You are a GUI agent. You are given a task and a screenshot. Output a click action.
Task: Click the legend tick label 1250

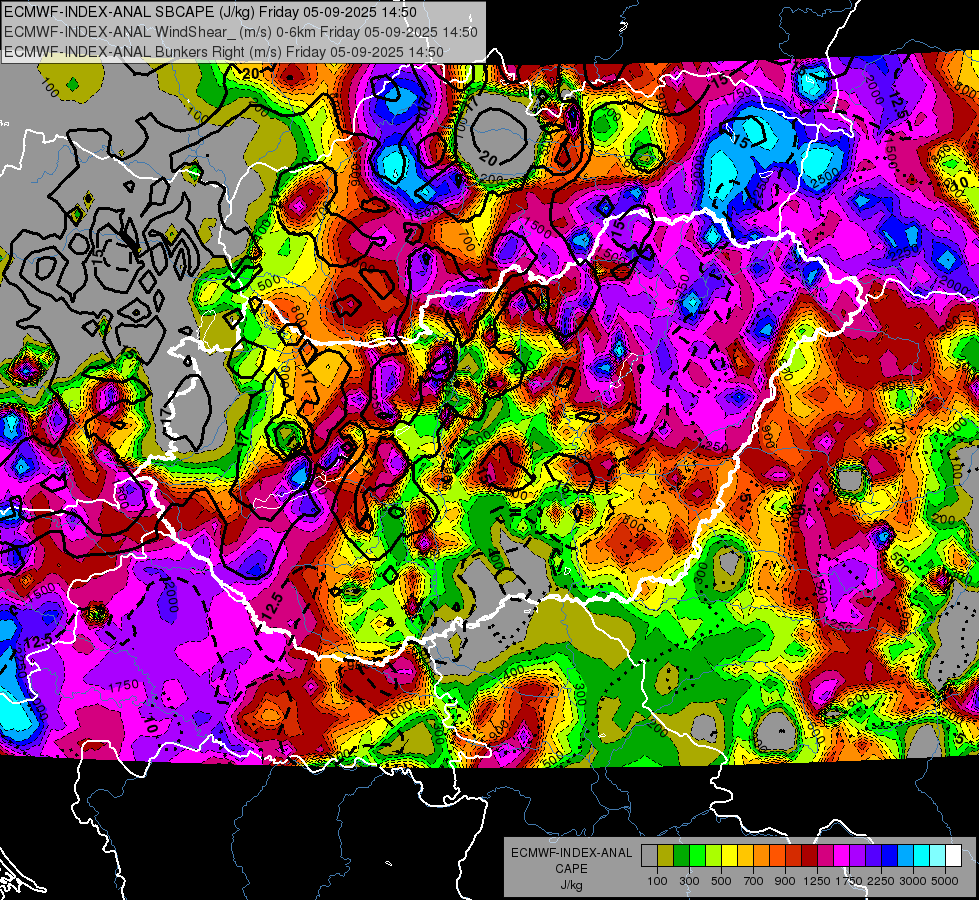[817, 881]
